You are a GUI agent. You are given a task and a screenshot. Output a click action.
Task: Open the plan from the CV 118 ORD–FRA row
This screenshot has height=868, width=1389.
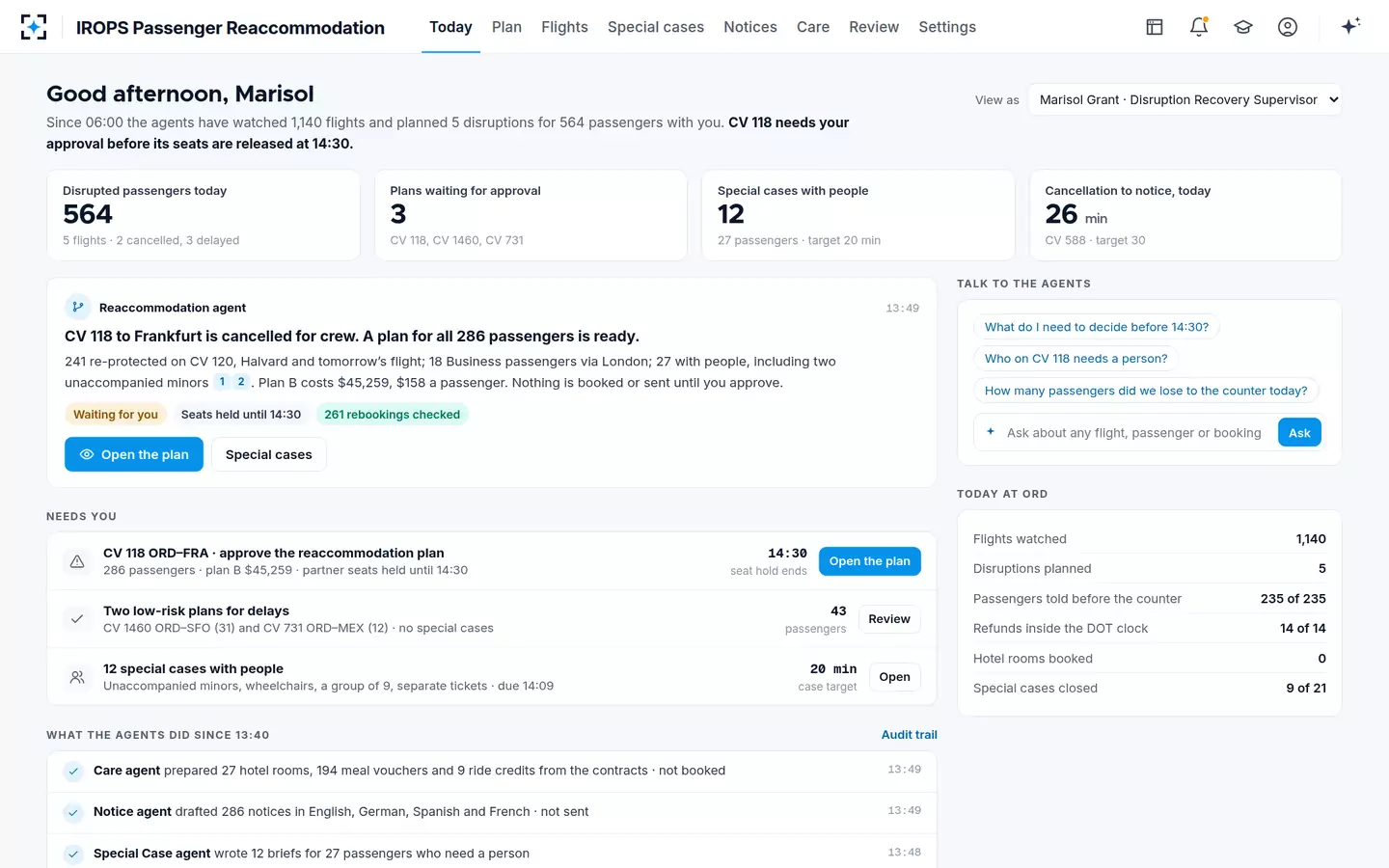(870, 561)
